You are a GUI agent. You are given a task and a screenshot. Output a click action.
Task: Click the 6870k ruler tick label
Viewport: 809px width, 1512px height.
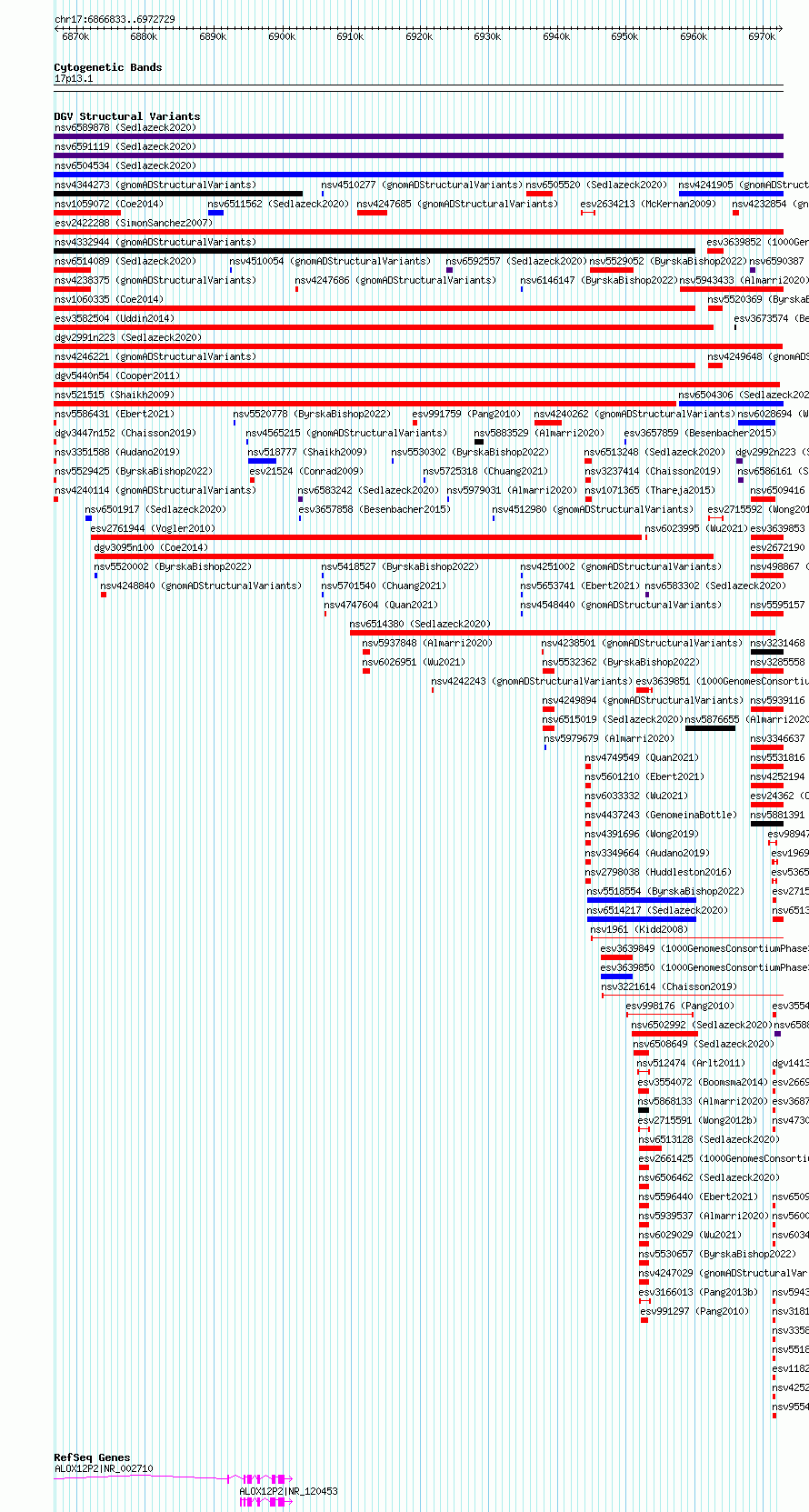click(75, 36)
